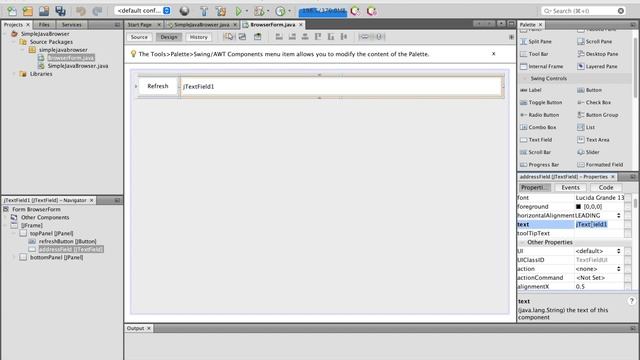
Task: Click the Clean and Build icon
Action: click(x=220, y=11)
